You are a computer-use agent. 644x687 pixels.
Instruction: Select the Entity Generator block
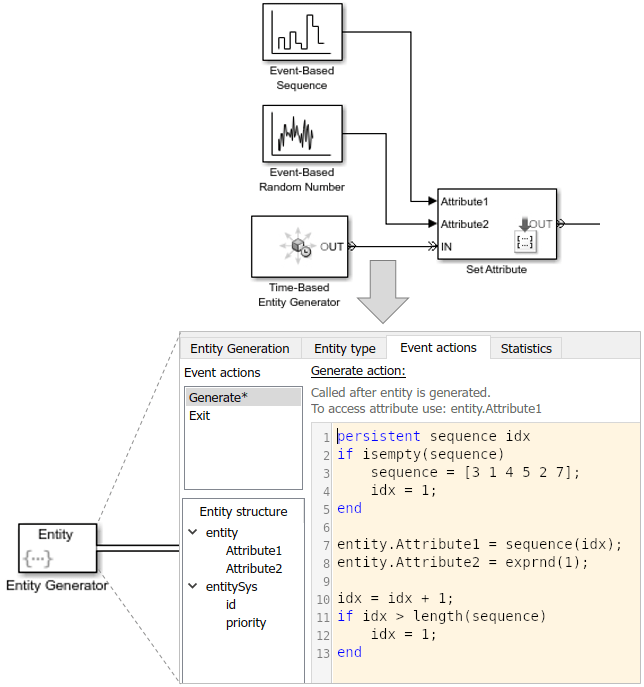pyautogui.click(x=57, y=548)
